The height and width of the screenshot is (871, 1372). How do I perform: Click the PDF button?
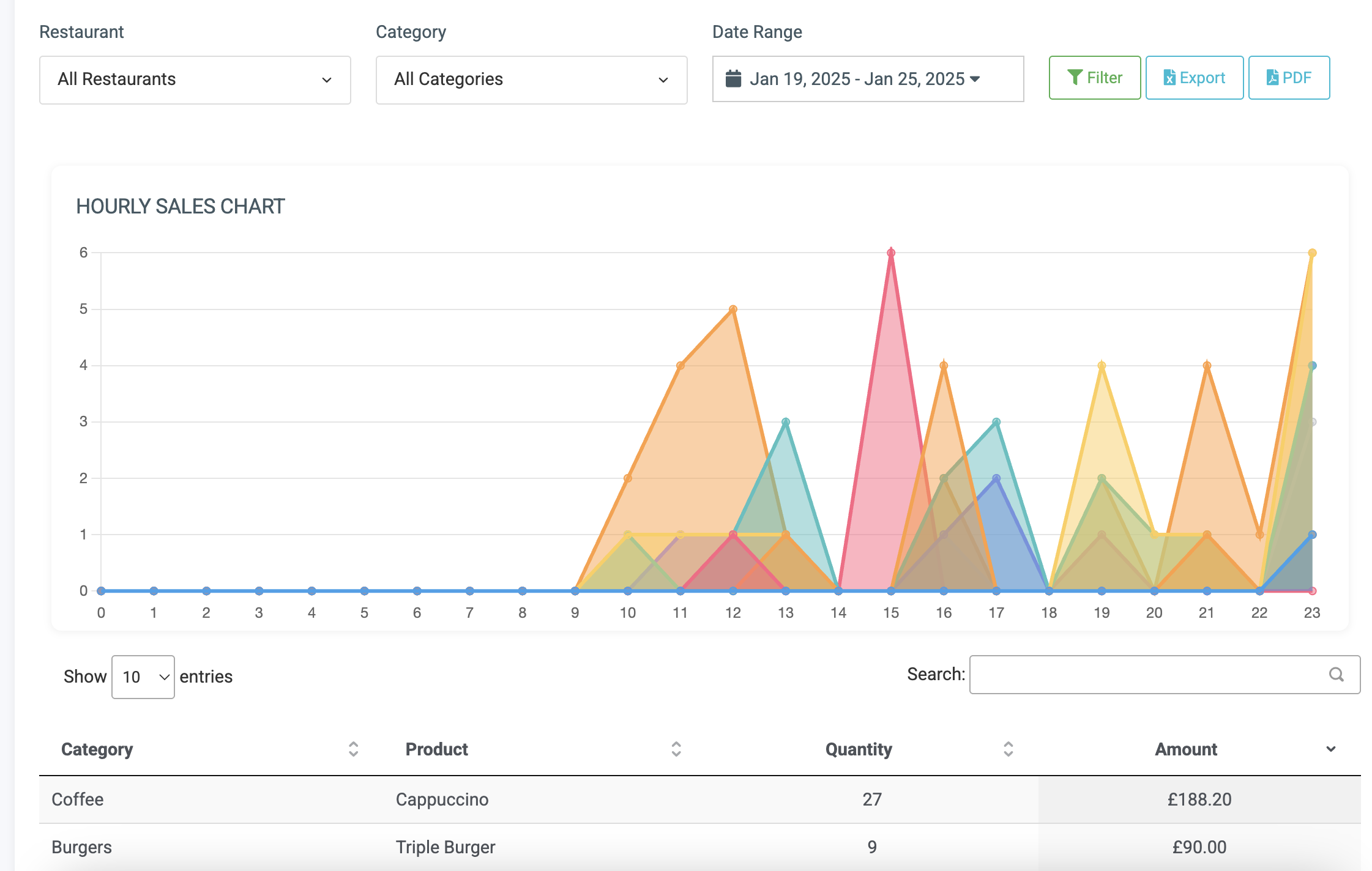tap(1289, 78)
